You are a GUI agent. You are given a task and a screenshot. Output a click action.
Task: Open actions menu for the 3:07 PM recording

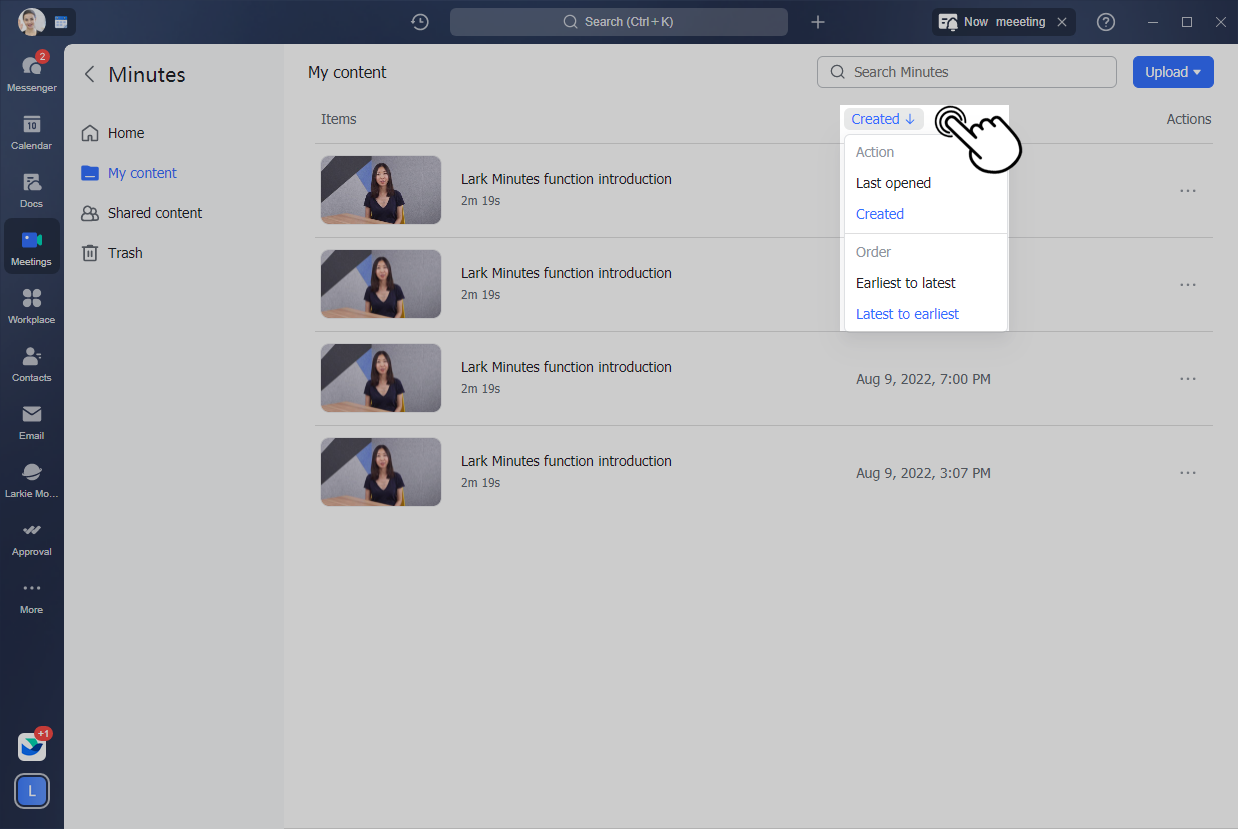point(1187,473)
